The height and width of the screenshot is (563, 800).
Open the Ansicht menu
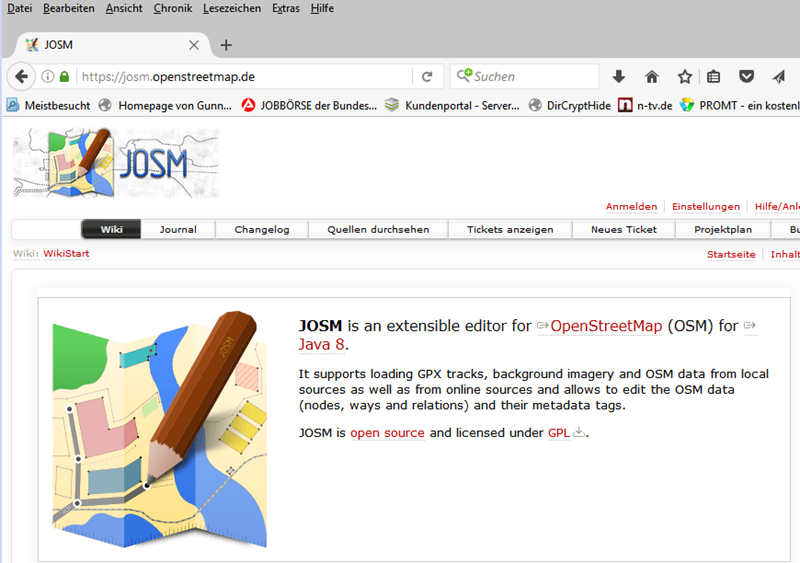[x=124, y=8]
